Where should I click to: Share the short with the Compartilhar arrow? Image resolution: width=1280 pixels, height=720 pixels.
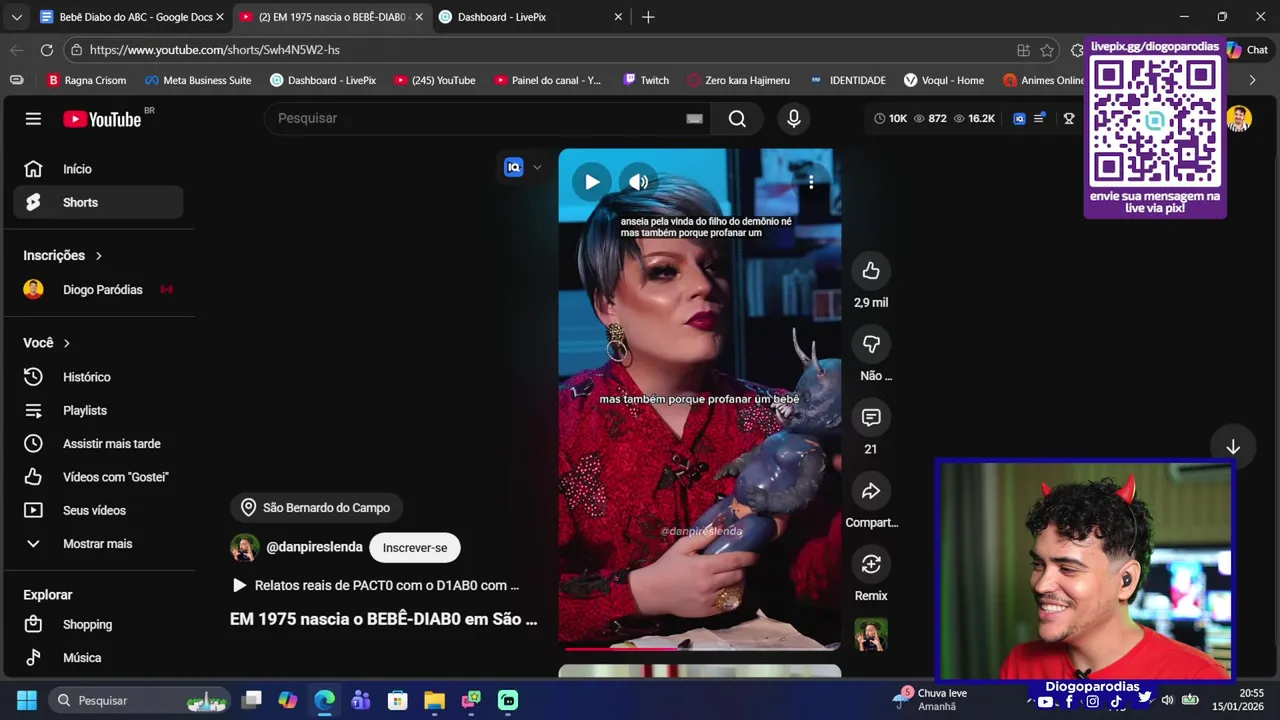[x=871, y=491]
